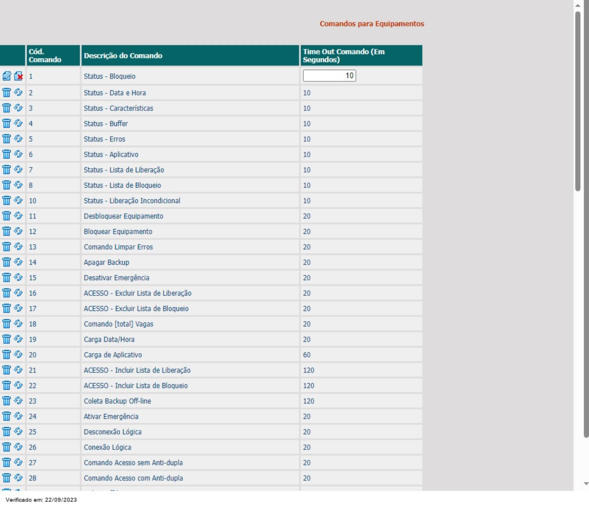This screenshot has width=589, height=508.
Task: Delete command 7 Status - Lista de Liberação
Action: point(6,169)
